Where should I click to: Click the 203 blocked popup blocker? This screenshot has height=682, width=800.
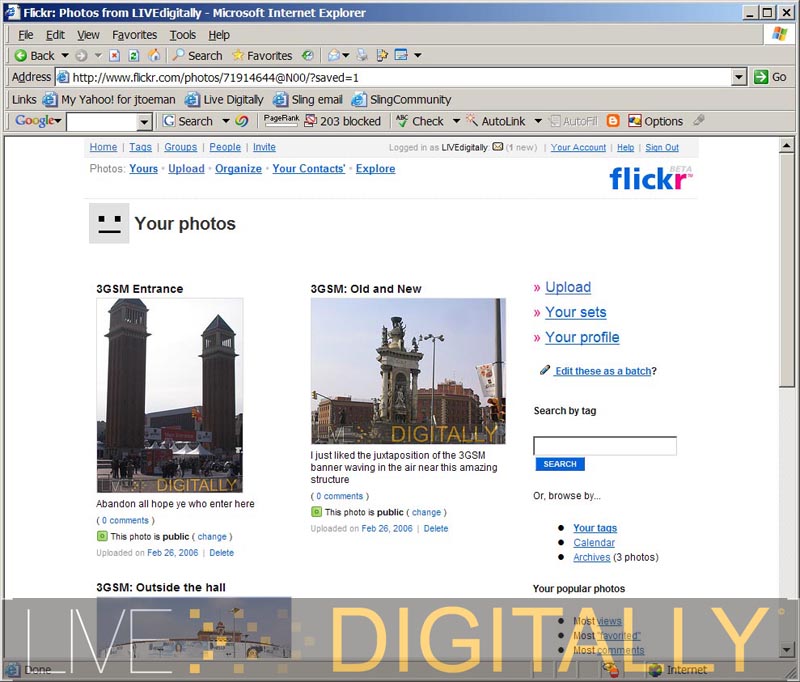pyautogui.click(x=342, y=121)
